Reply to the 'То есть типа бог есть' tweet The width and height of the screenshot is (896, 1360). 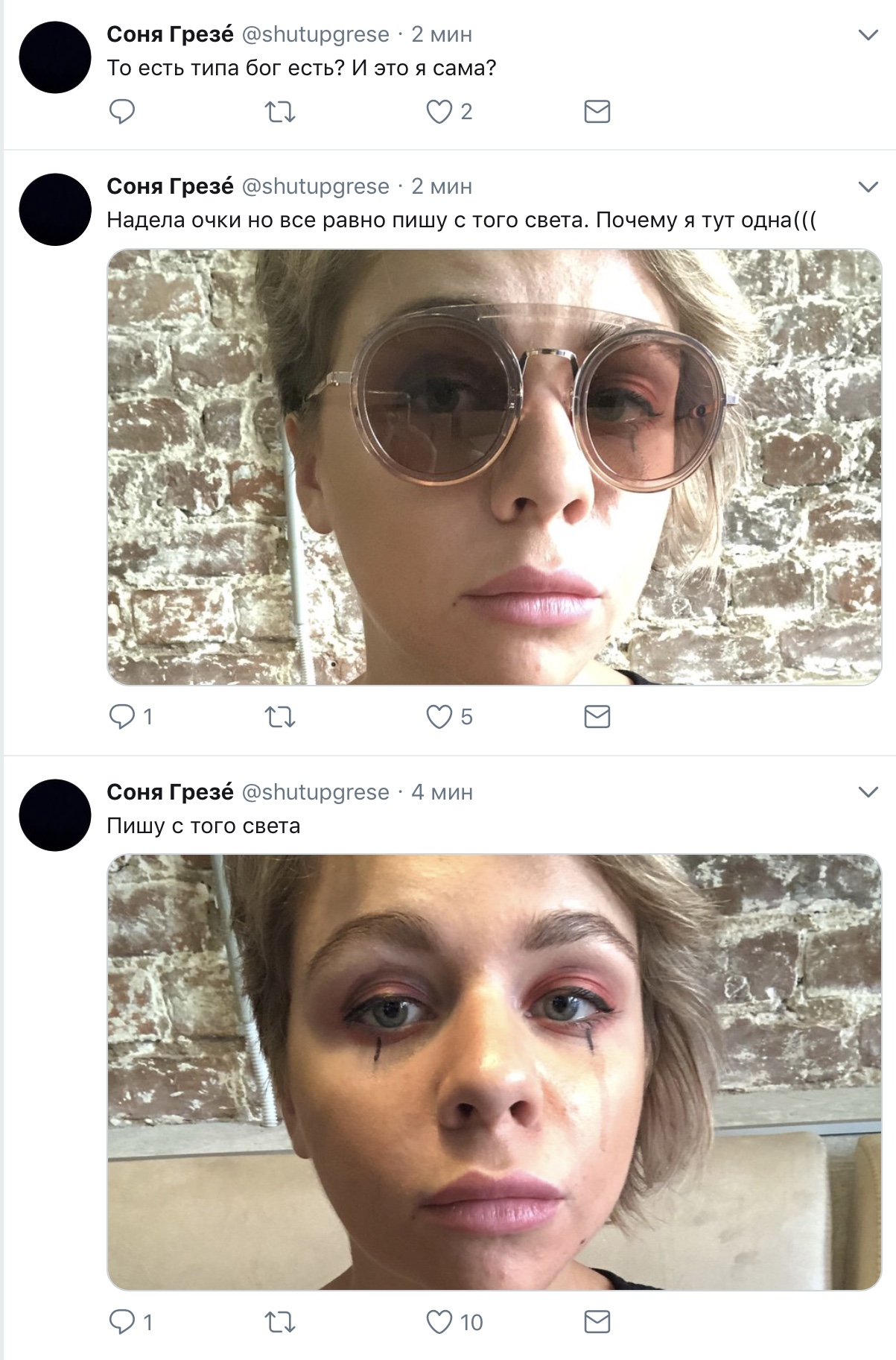click(x=122, y=112)
